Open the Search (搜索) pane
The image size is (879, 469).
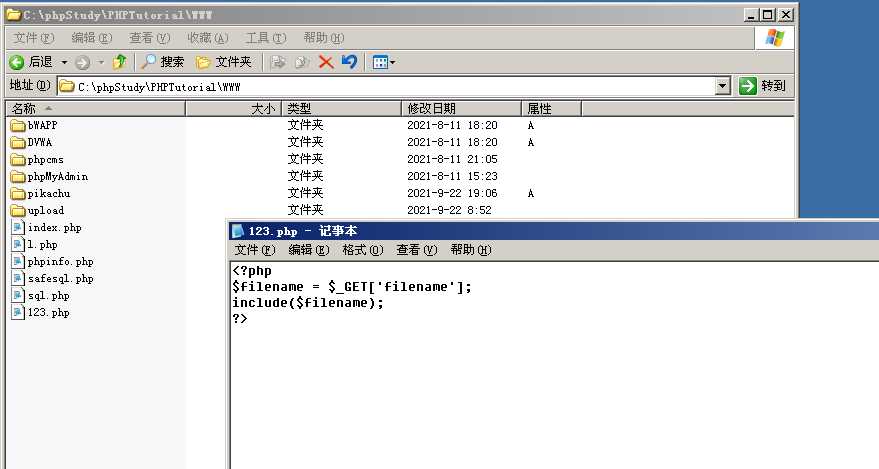click(162, 62)
